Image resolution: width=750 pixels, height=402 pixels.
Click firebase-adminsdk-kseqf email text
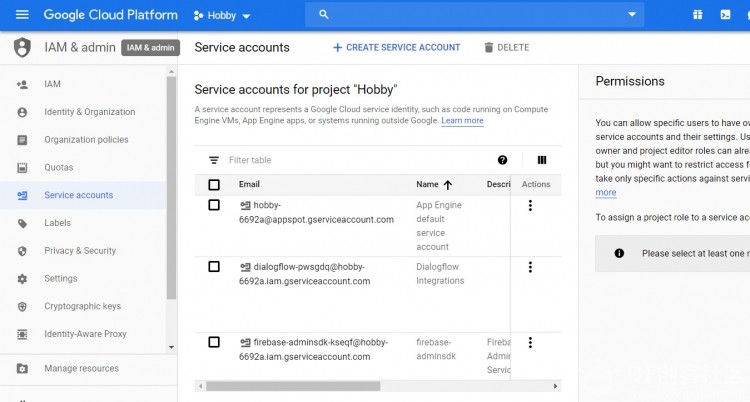[x=313, y=350]
